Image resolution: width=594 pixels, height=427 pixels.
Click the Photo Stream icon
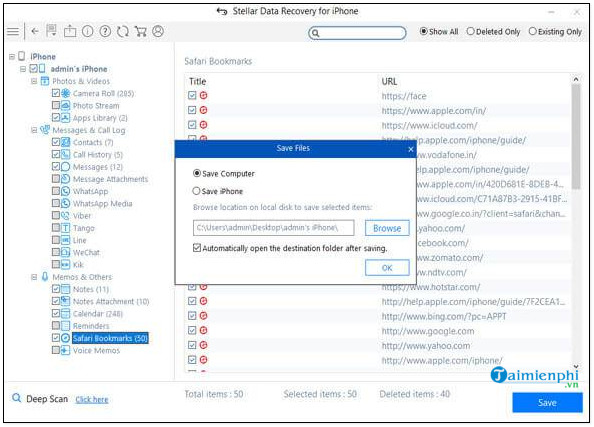click(x=66, y=105)
